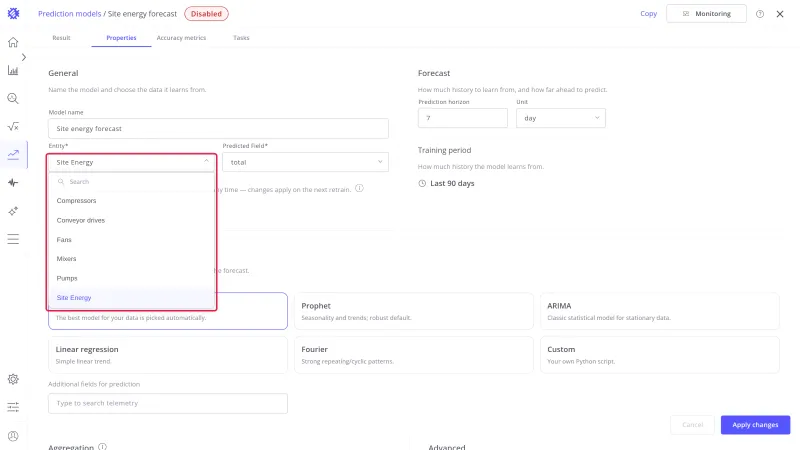Switch to the Result tab
The image size is (800, 450).
pyautogui.click(x=61, y=38)
